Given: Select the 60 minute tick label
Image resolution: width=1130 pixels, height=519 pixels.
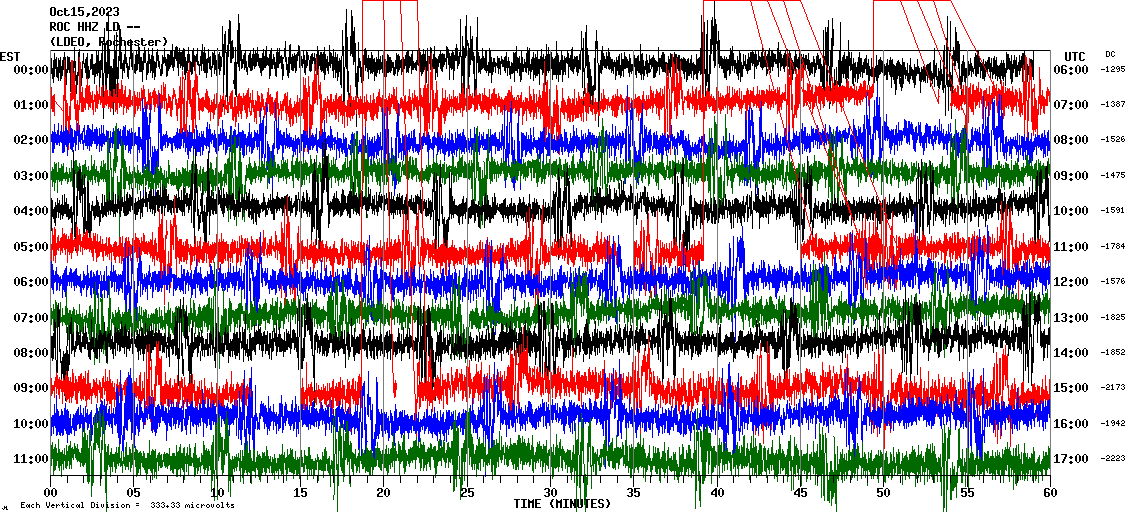Looking at the screenshot, I should (1049, 493).
